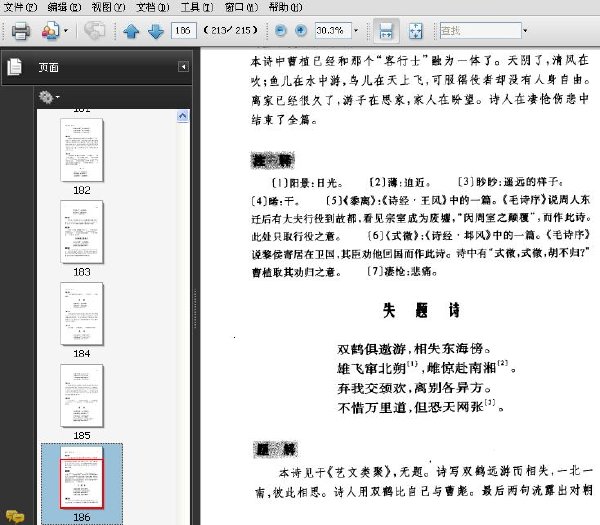600x525 pixels.
Task: Click the page number field showing 186
Action: coord(184,30)
